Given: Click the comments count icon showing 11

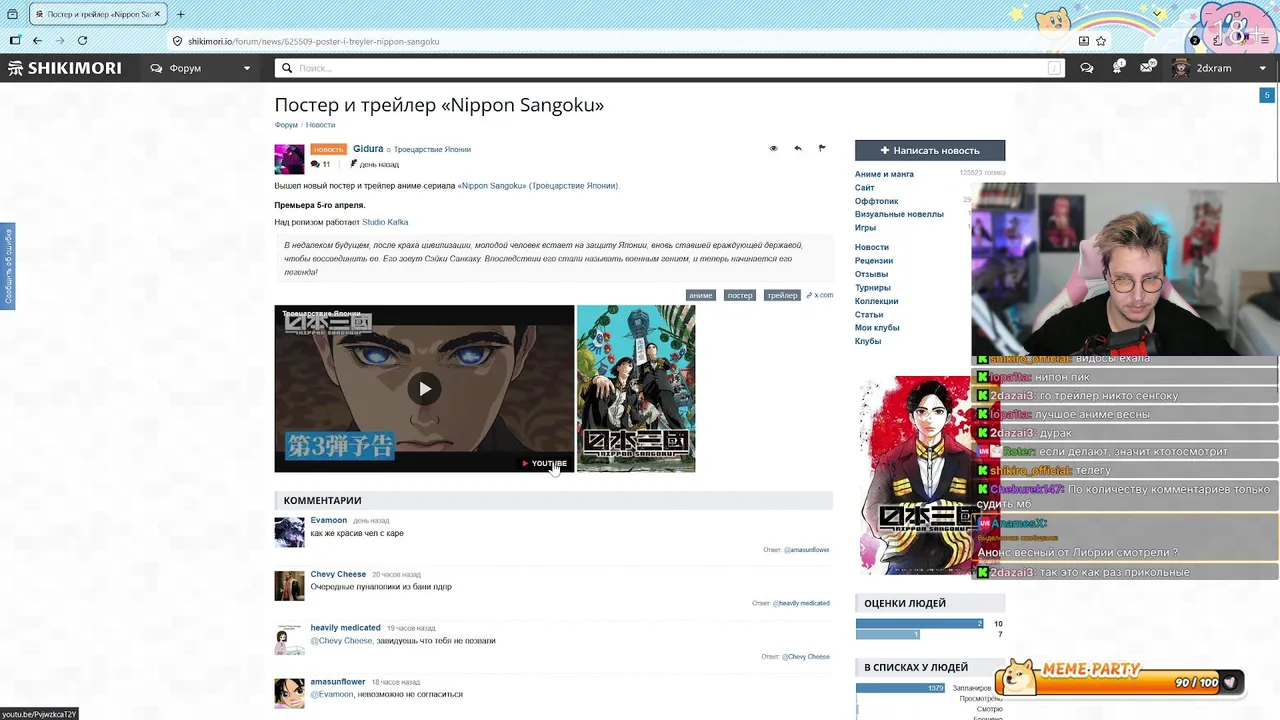Looking at the screenshot, I should (x=320, y=164).
